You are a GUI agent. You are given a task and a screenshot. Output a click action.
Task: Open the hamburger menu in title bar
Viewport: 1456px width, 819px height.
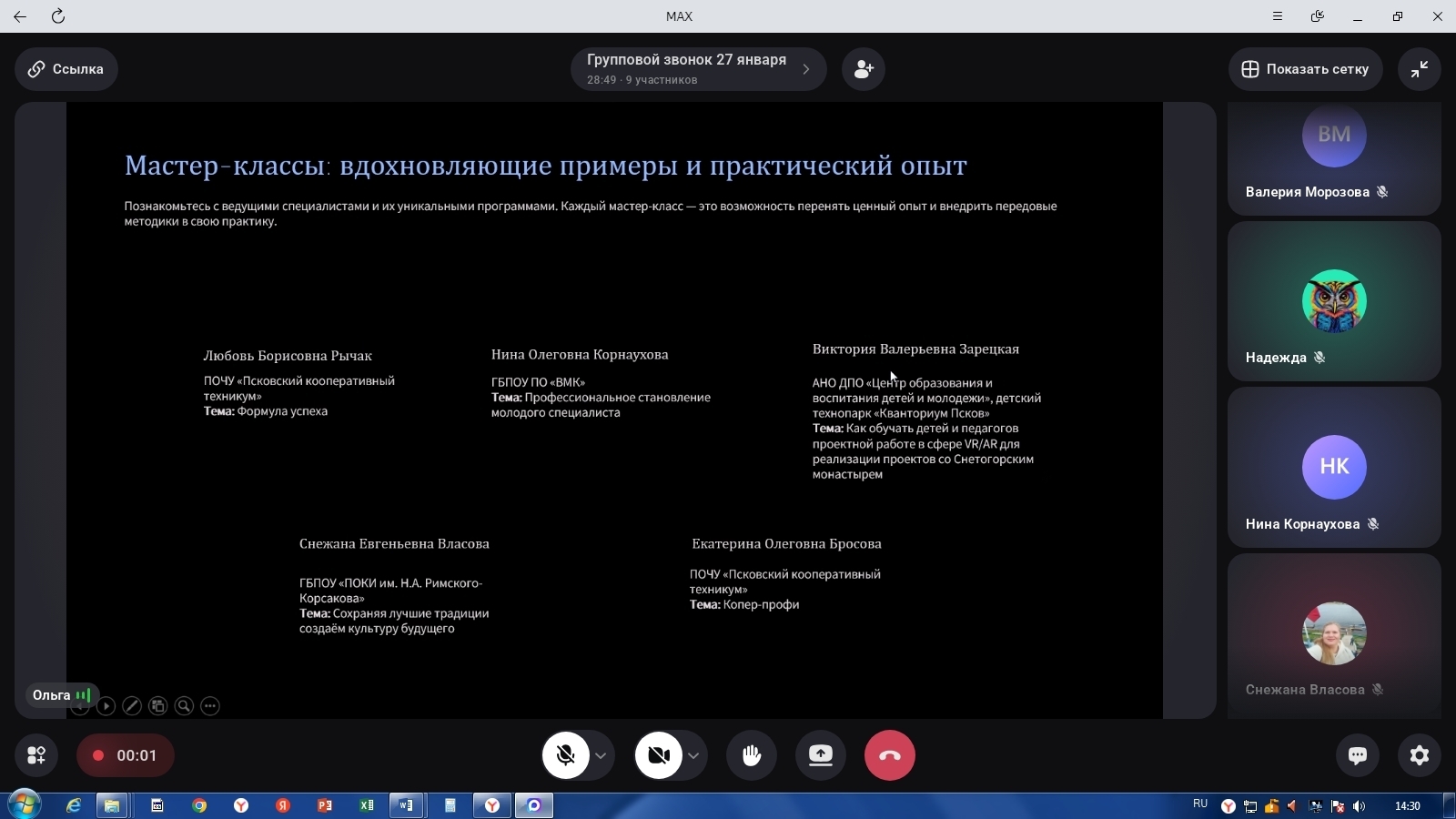click(1278, 16)
